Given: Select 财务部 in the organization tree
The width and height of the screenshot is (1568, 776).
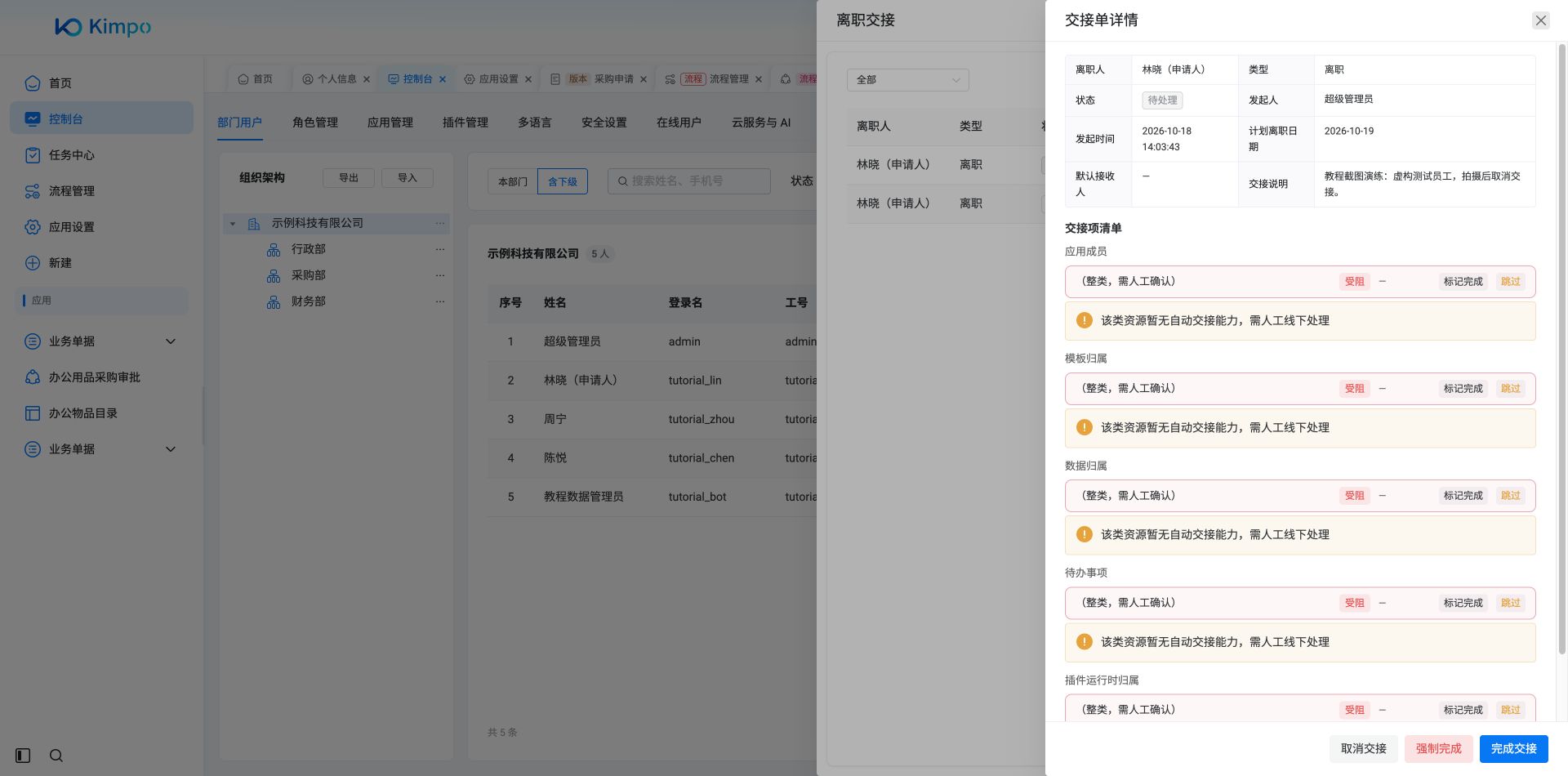Looking at the screenshot, I should click(309, 301).
